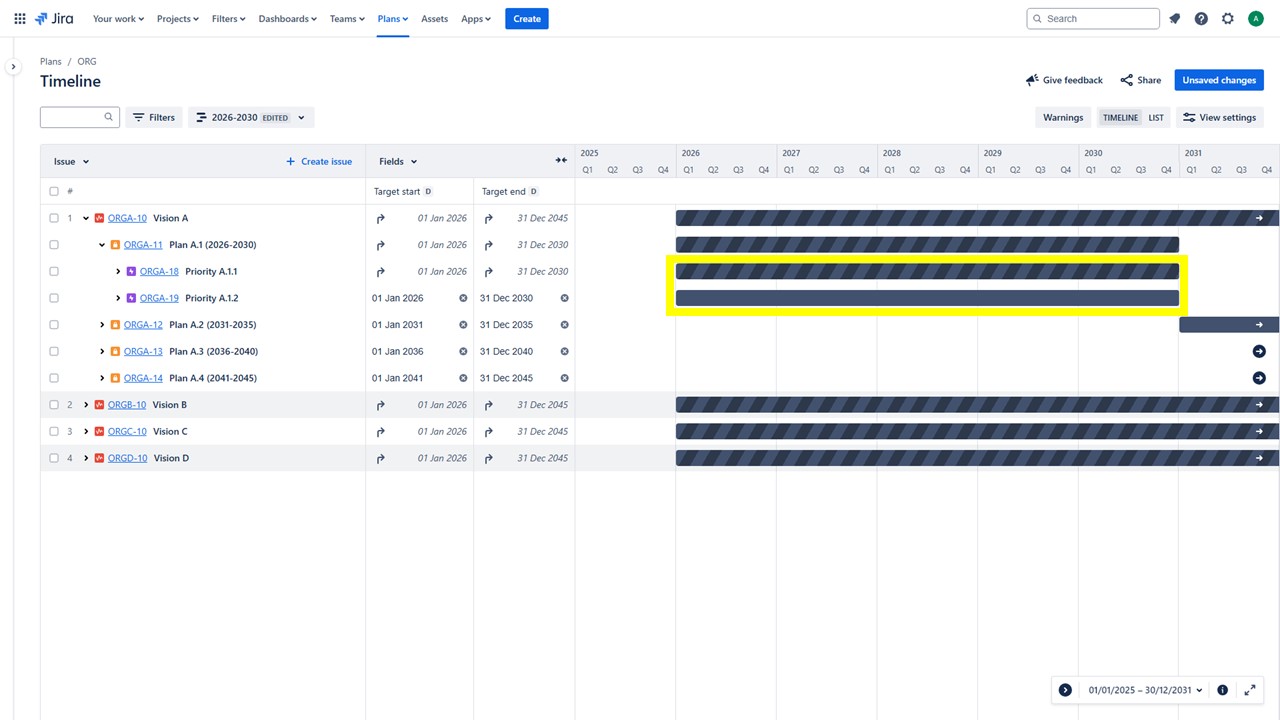Open the timeline legend info icon
1280x720 pixels.
(1222, 690)
